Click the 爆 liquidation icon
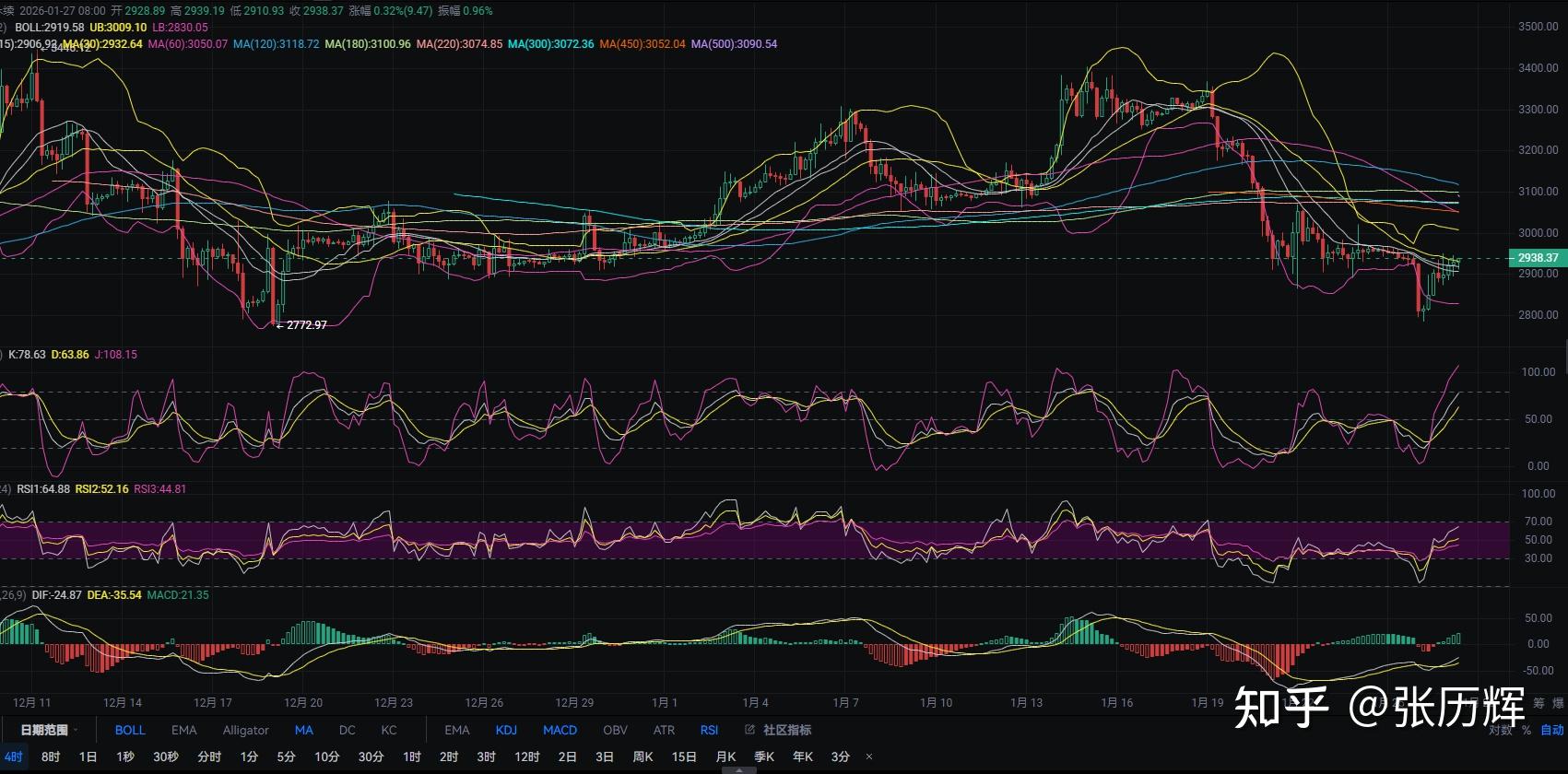The image size is (1568, 774). pyautogui.click(x=1559, y=703)
